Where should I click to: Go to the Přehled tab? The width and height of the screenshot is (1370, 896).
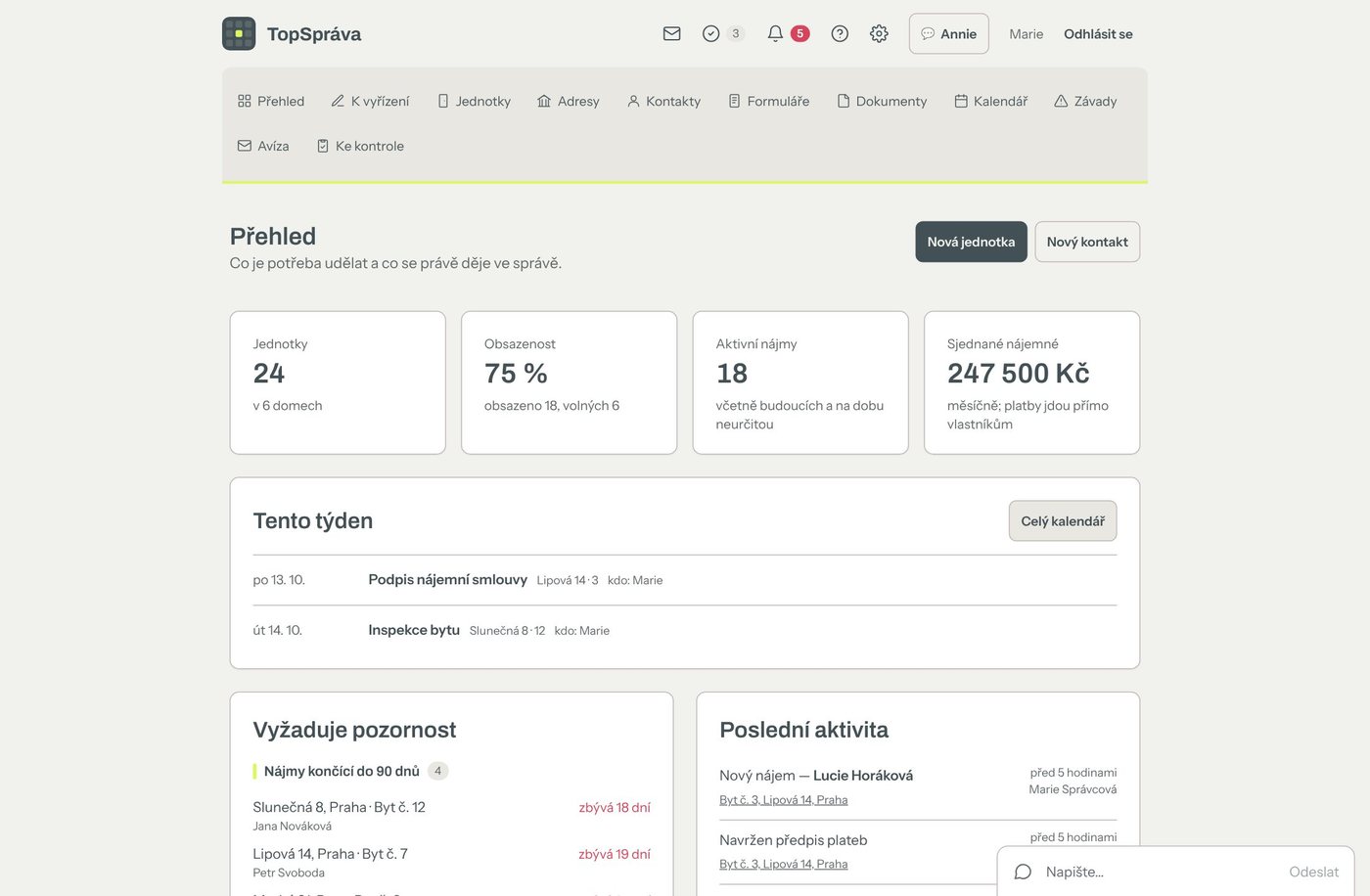coord(271,101)
